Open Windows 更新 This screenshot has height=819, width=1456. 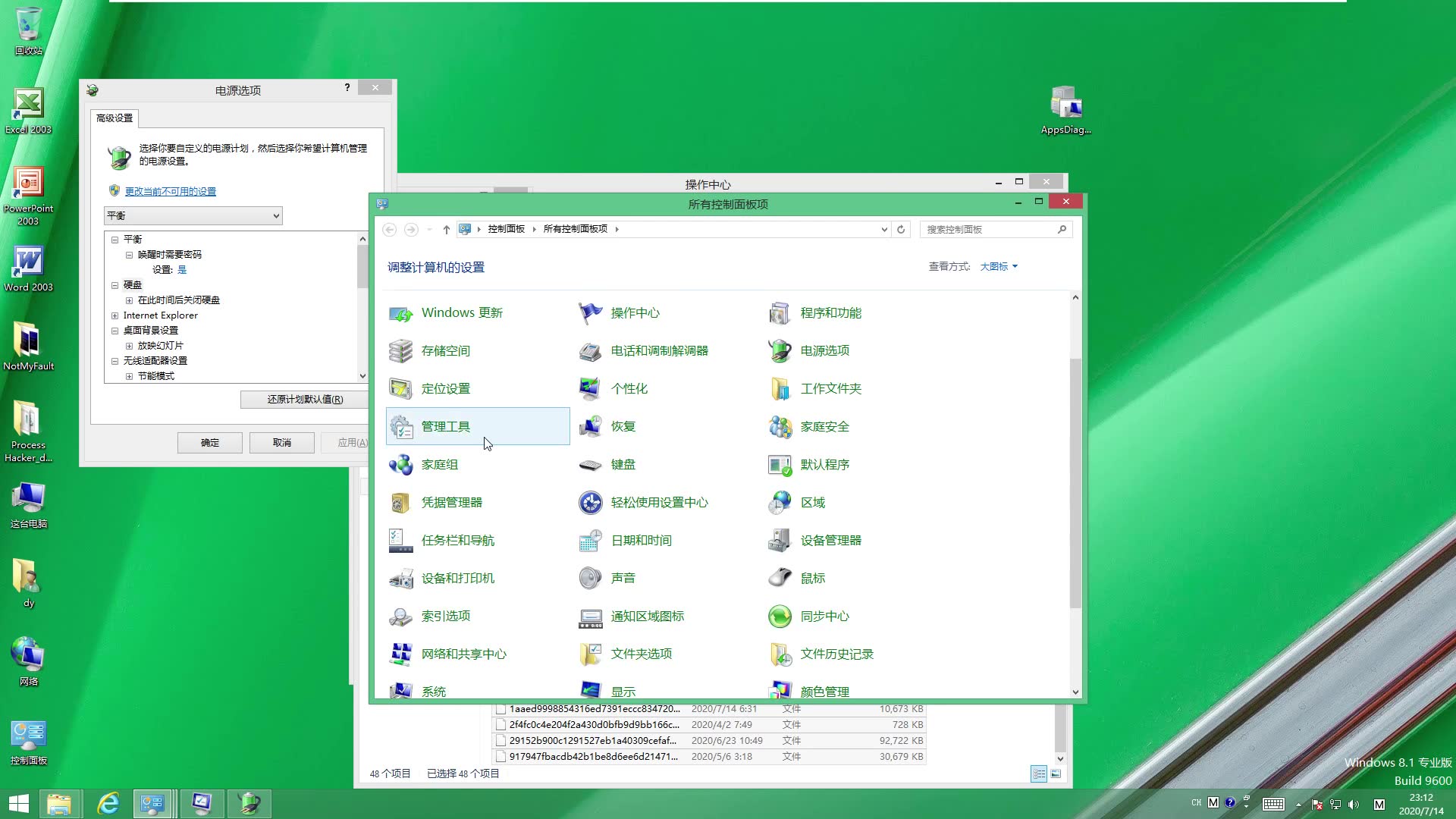461,312
